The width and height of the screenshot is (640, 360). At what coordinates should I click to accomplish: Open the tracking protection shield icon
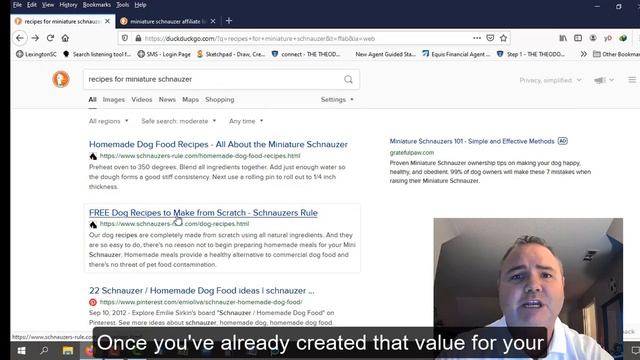[x=125, y=38]
